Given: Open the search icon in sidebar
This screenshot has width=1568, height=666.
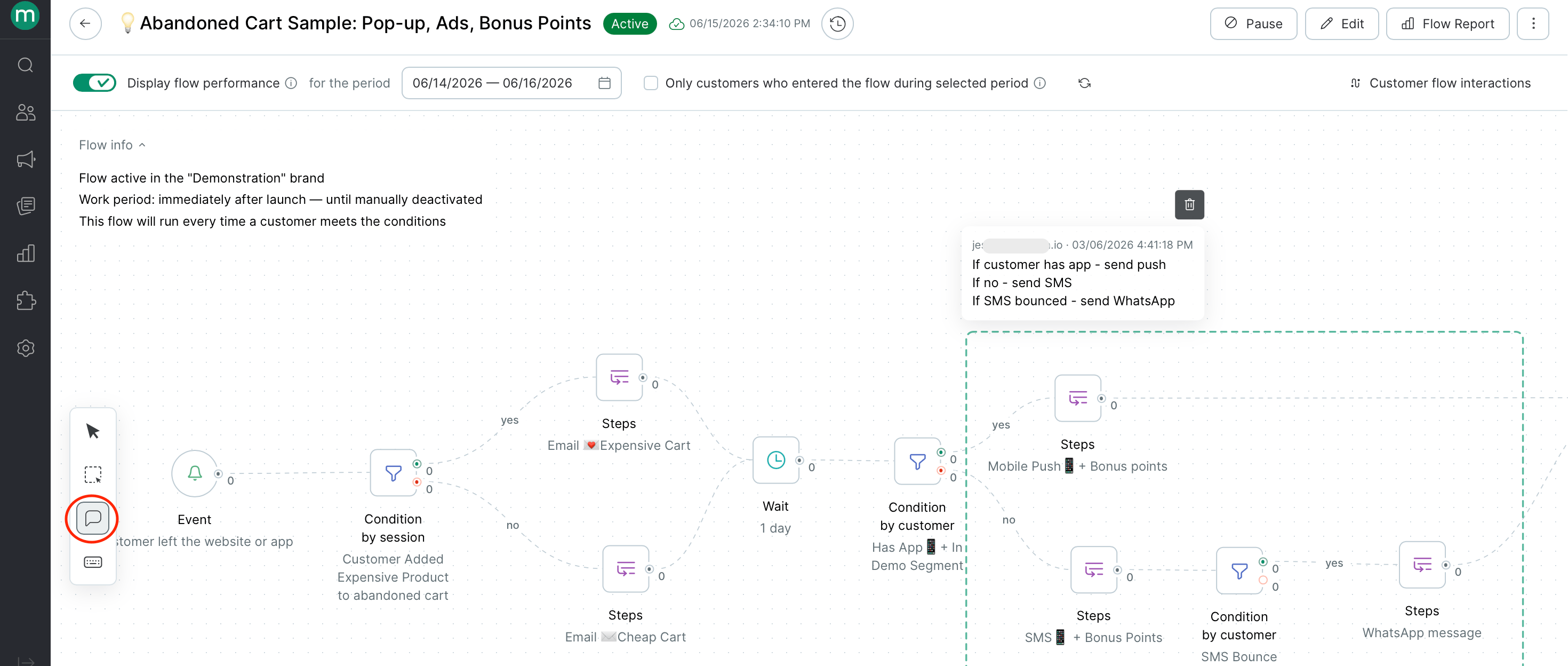Looking at the screenshot, I should (x=26, y=65).
